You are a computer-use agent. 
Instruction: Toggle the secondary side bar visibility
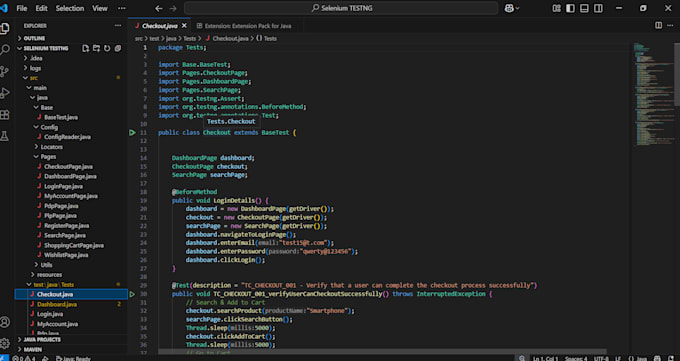click(598, 8)
